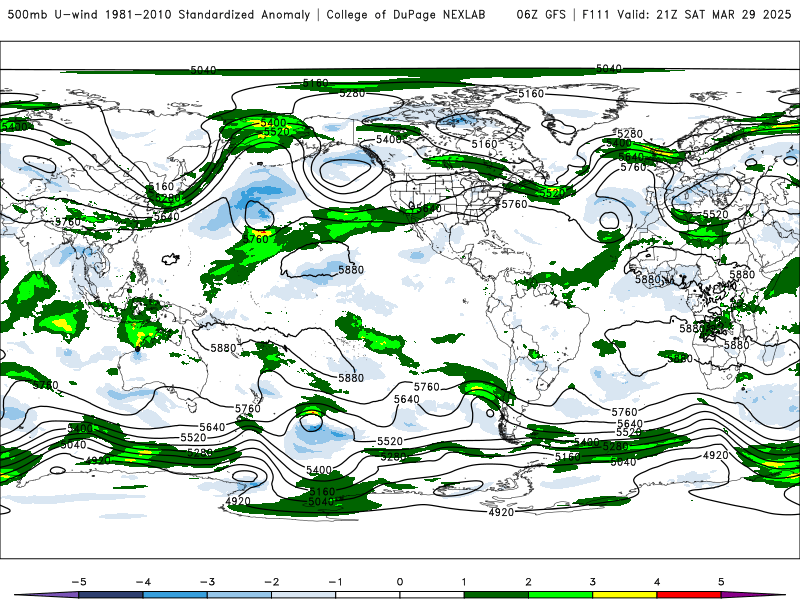This screenshot has width=800, height=600.
Task: Click the '3' colorbar scale label
Action: 592,582
